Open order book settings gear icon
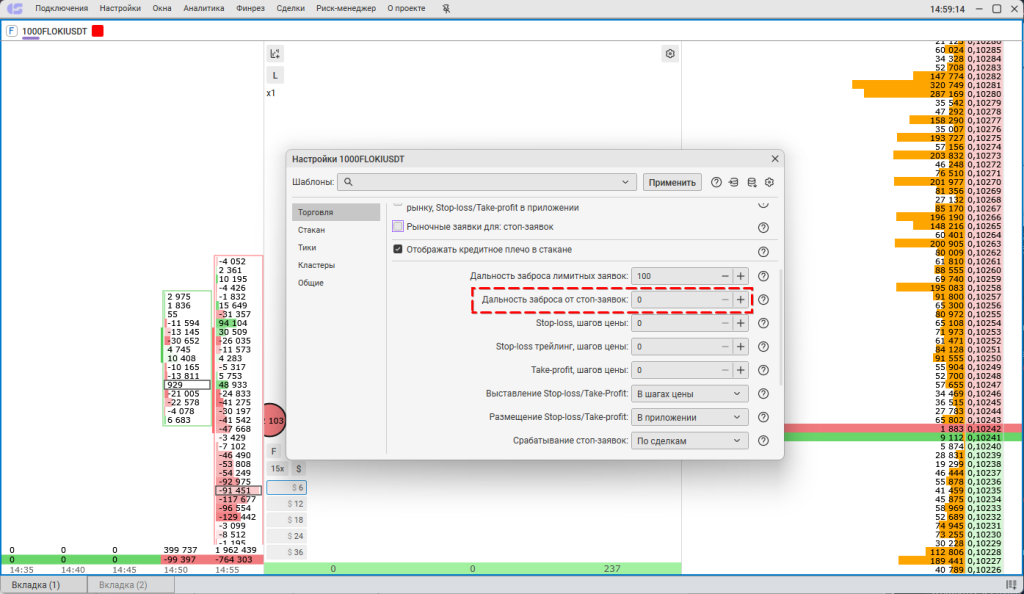Screen dimensions: 1024x594 coord(670,53)
